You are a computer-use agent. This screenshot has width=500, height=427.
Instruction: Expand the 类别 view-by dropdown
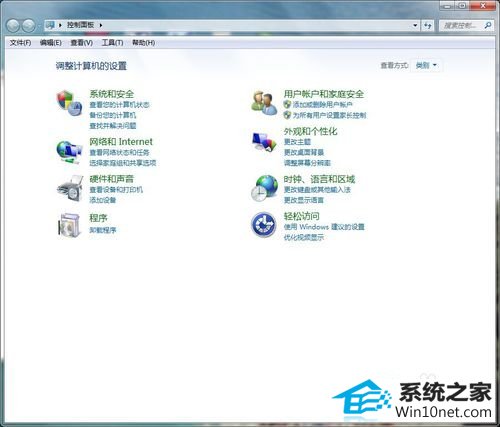pos(426,65)
